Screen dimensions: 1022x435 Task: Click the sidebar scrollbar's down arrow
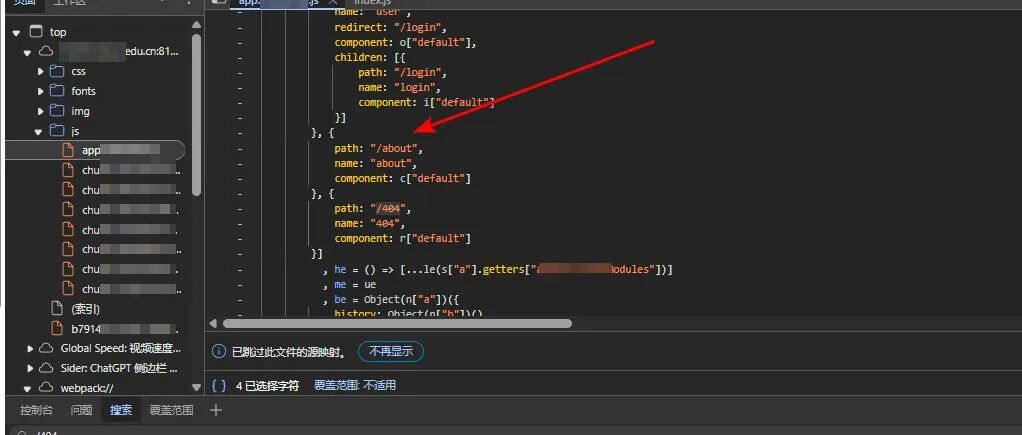pos(197,387)
